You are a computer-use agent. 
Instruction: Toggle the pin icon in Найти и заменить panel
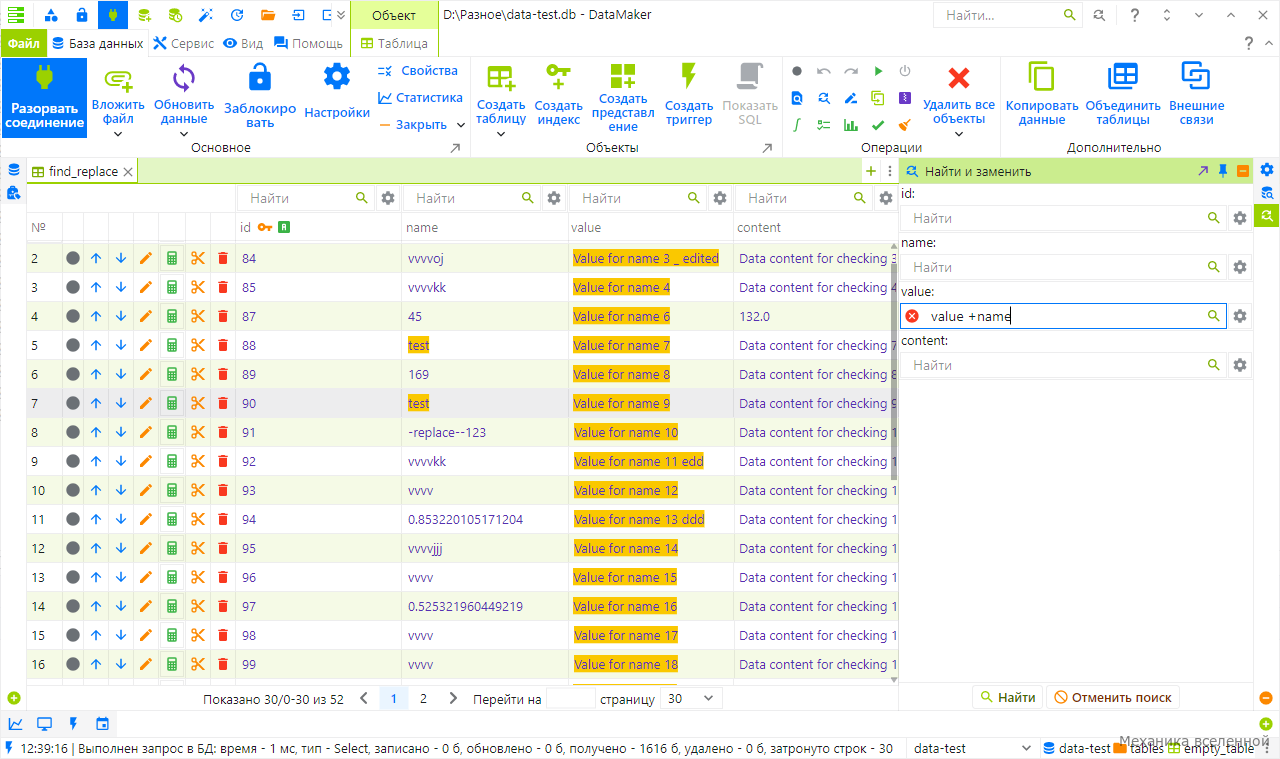coord(1223,171)
